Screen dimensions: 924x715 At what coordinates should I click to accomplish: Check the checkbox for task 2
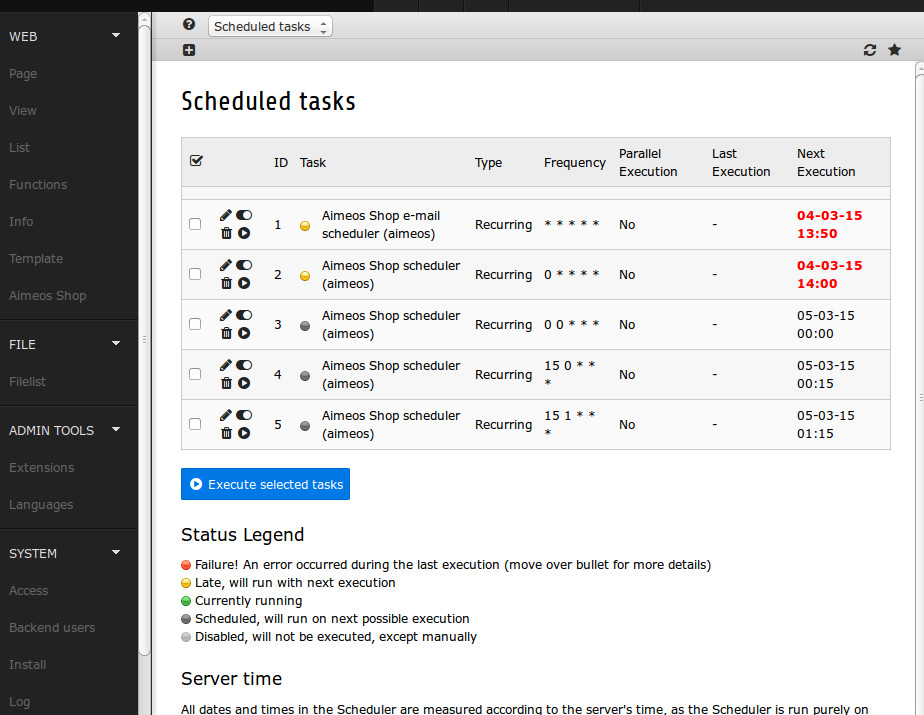pyautogui.click(x=195, y=274)
